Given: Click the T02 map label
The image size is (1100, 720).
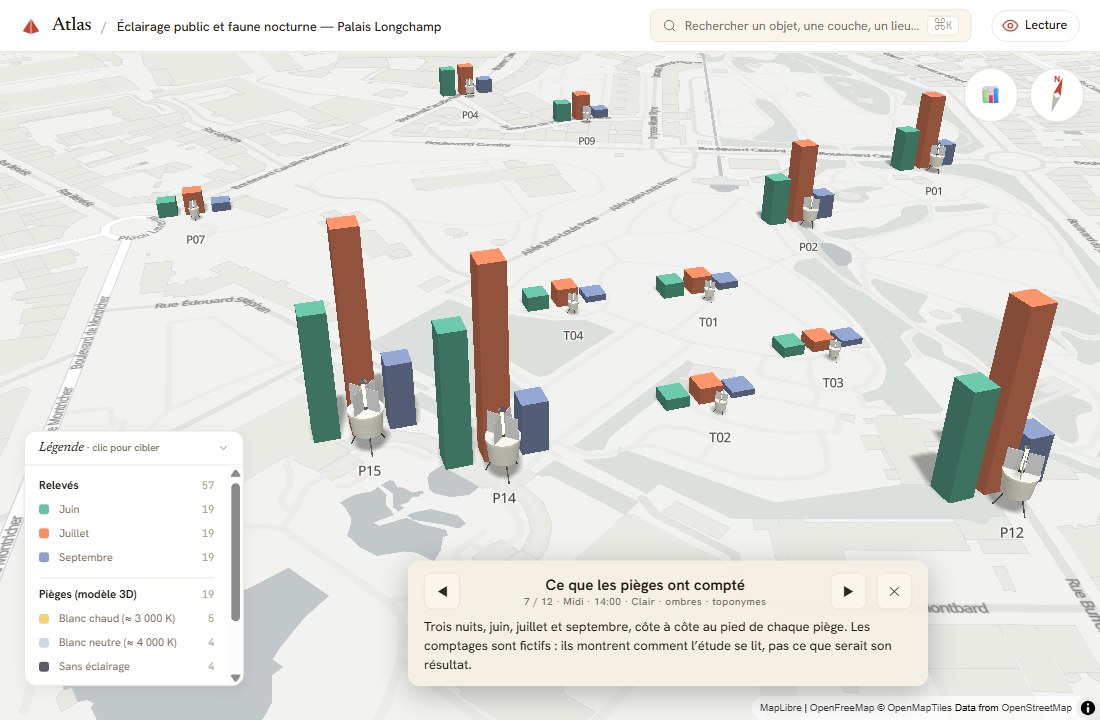Looking at the screenshot, I should [720, 438].
